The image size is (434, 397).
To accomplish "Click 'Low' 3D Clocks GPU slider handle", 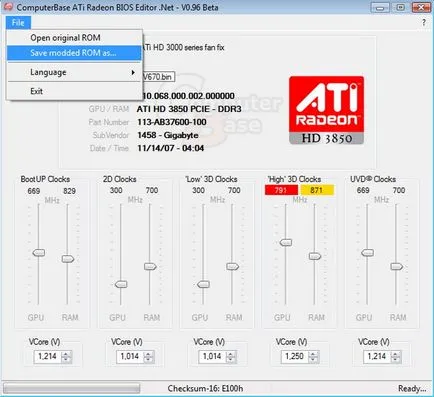I will pos(203,284).
